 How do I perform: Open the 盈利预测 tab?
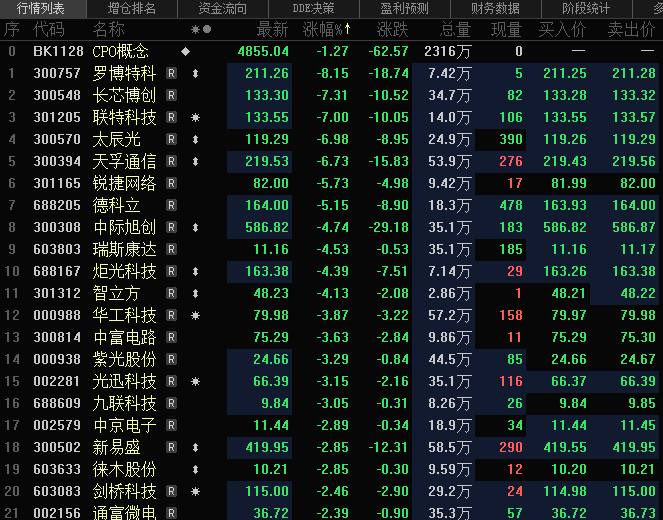pos(403,8)
